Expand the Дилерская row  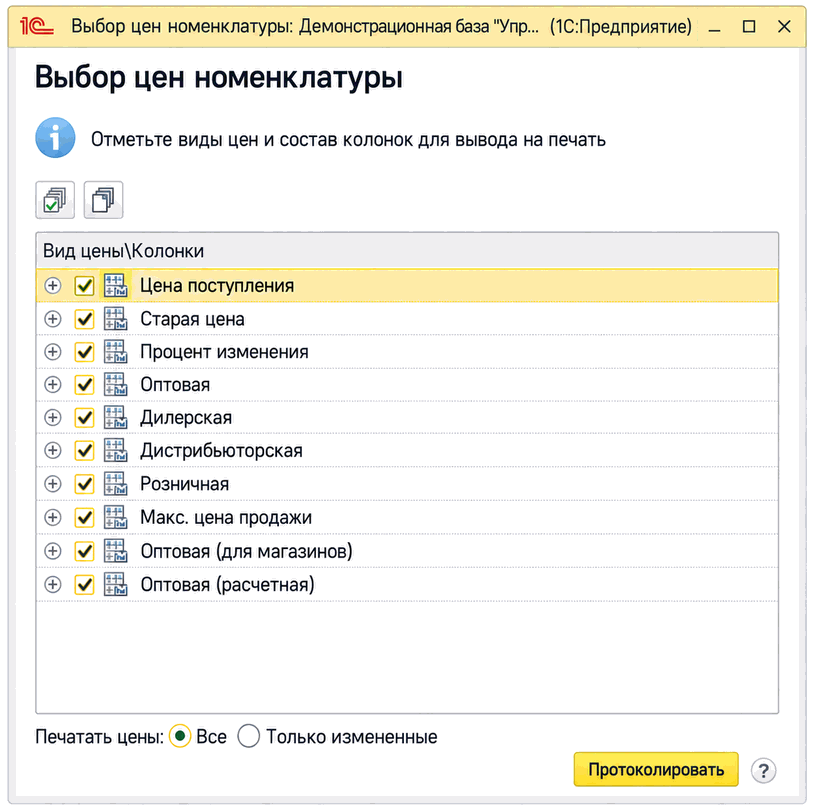pyautogui.click(x=52, y=417)
